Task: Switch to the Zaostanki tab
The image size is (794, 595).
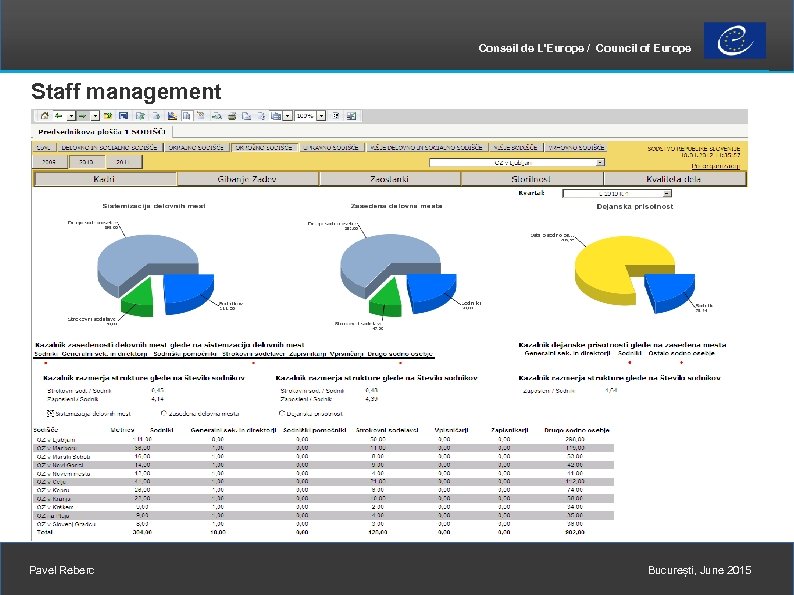Action: click(x=390, y=179)
